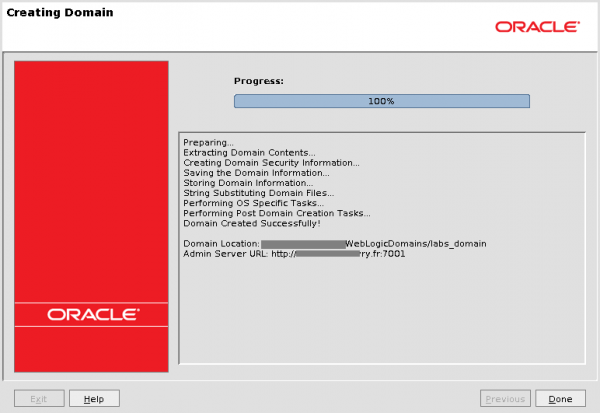
Task: Select 'Storing Domain Information...' line
Action: pos(248,183)
